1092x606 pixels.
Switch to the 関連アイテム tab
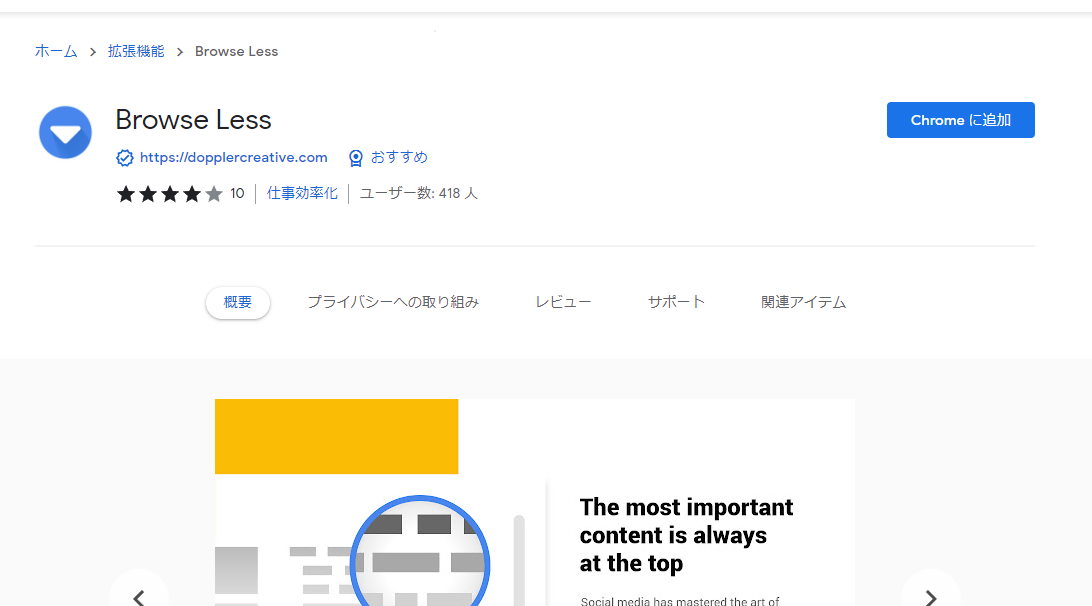coord(803,302)
